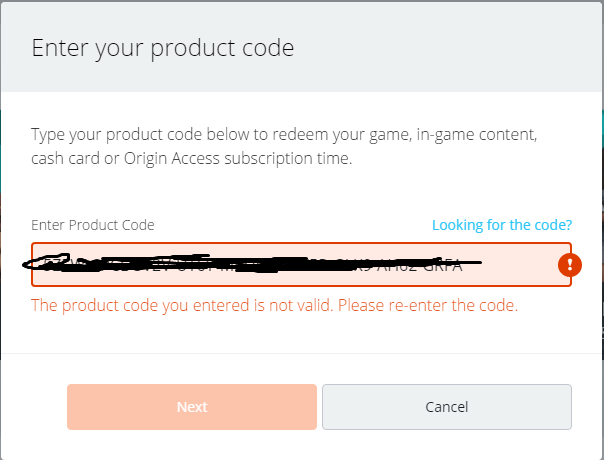Click the Next button
The height and width of the screenshot is (460, 604).
(x=192, y=407)
